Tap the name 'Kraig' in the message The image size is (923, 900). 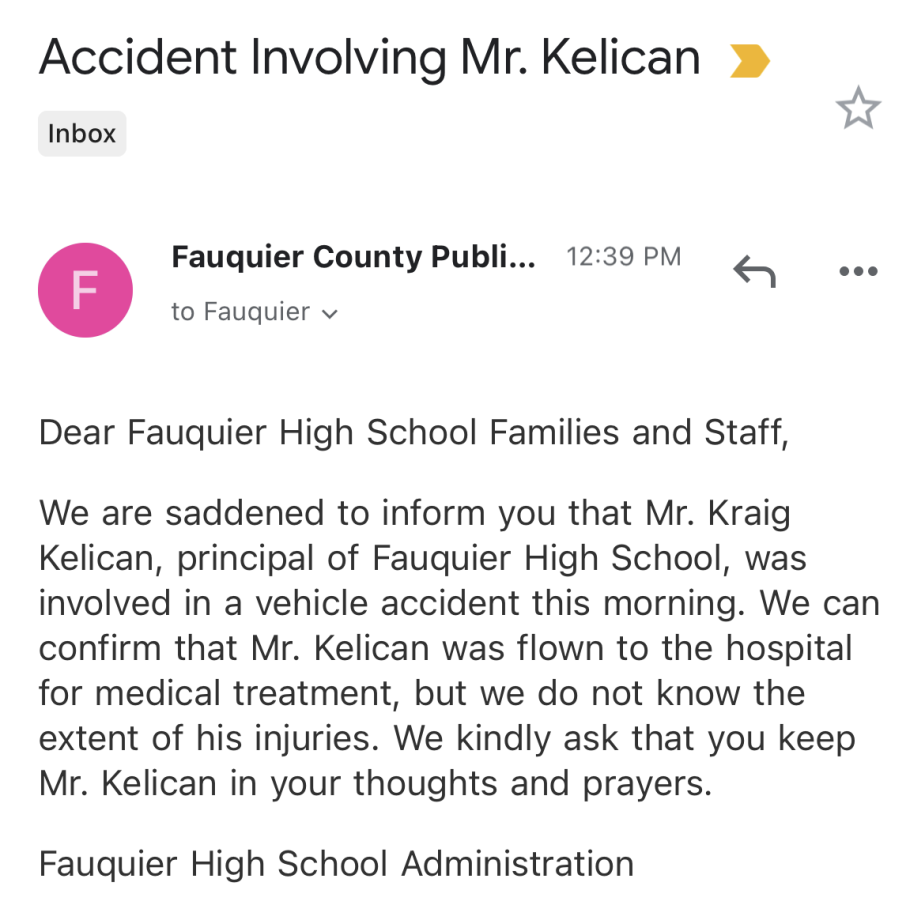pyautogui.click(x=748, y=514)
